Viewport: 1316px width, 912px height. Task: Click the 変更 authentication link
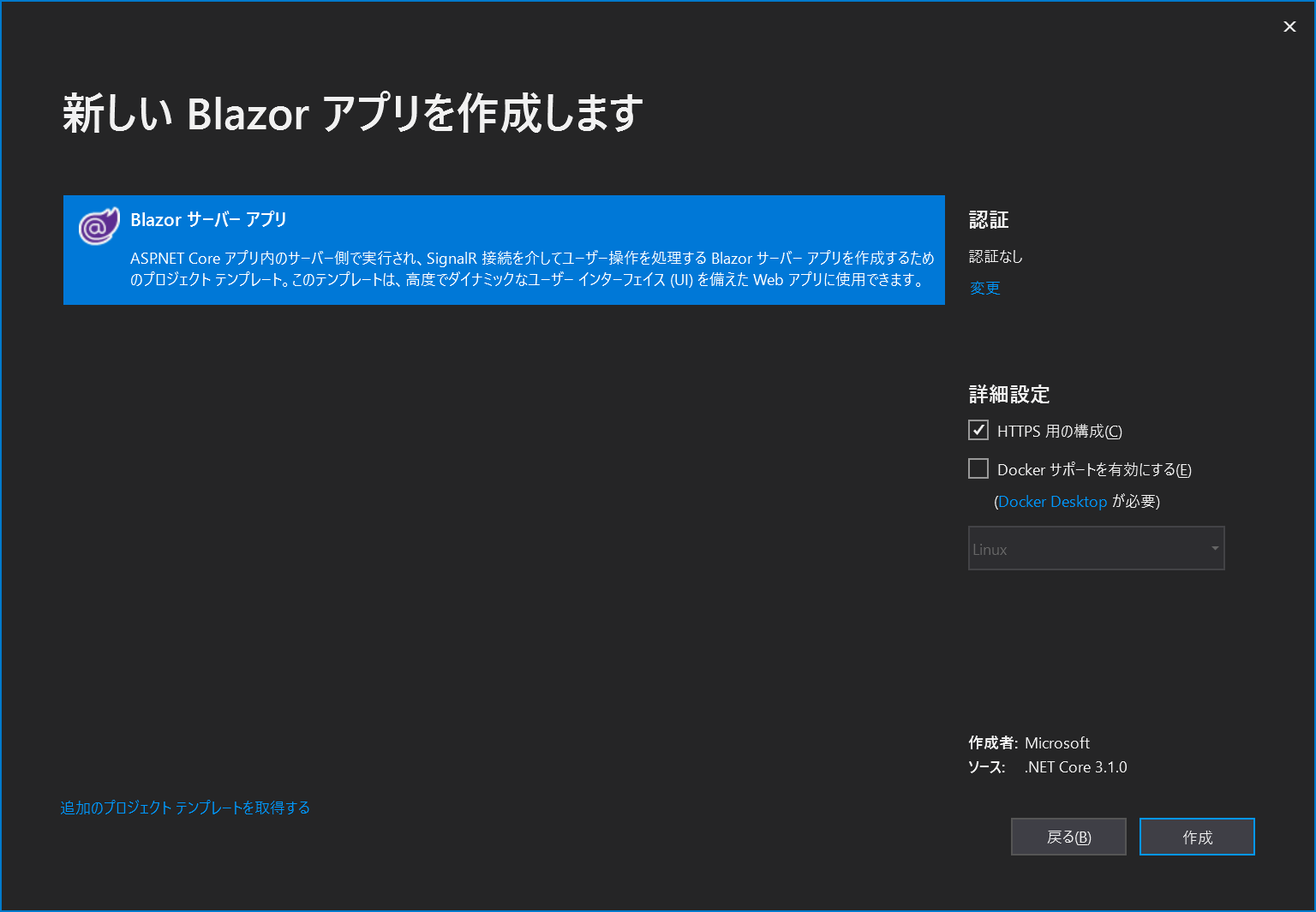(984, 288)
